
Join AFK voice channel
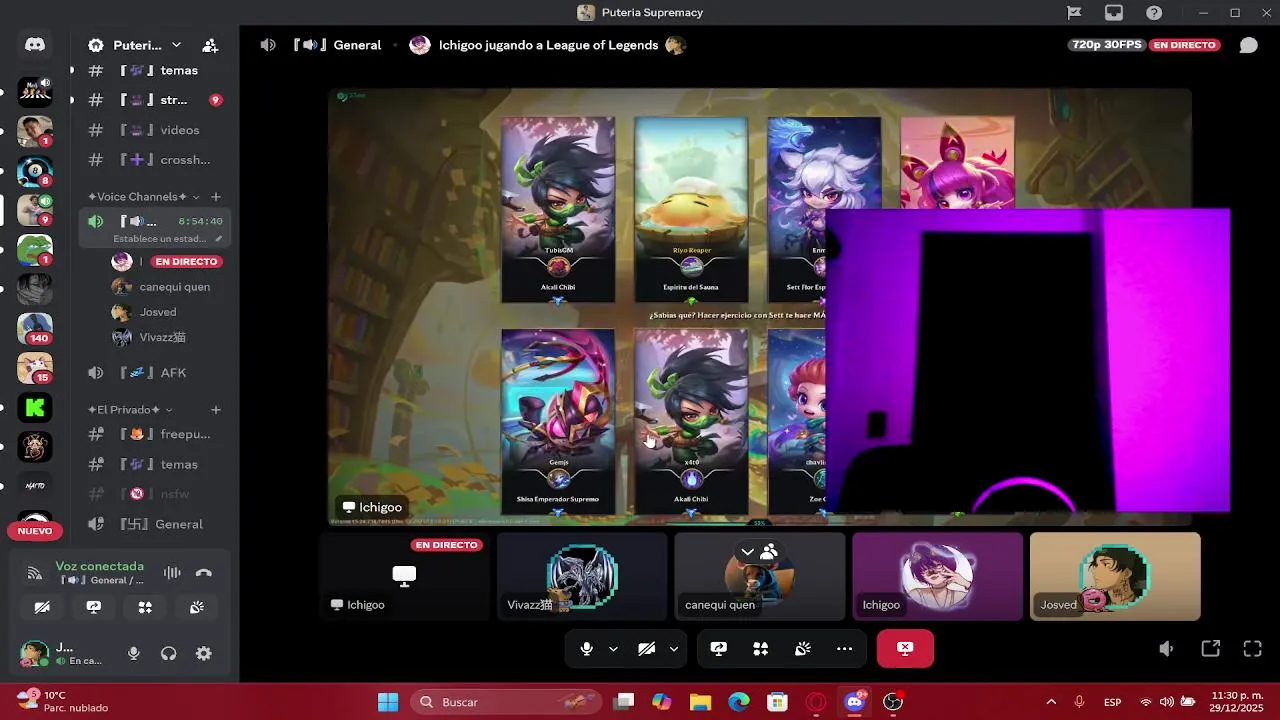point(155,373)
